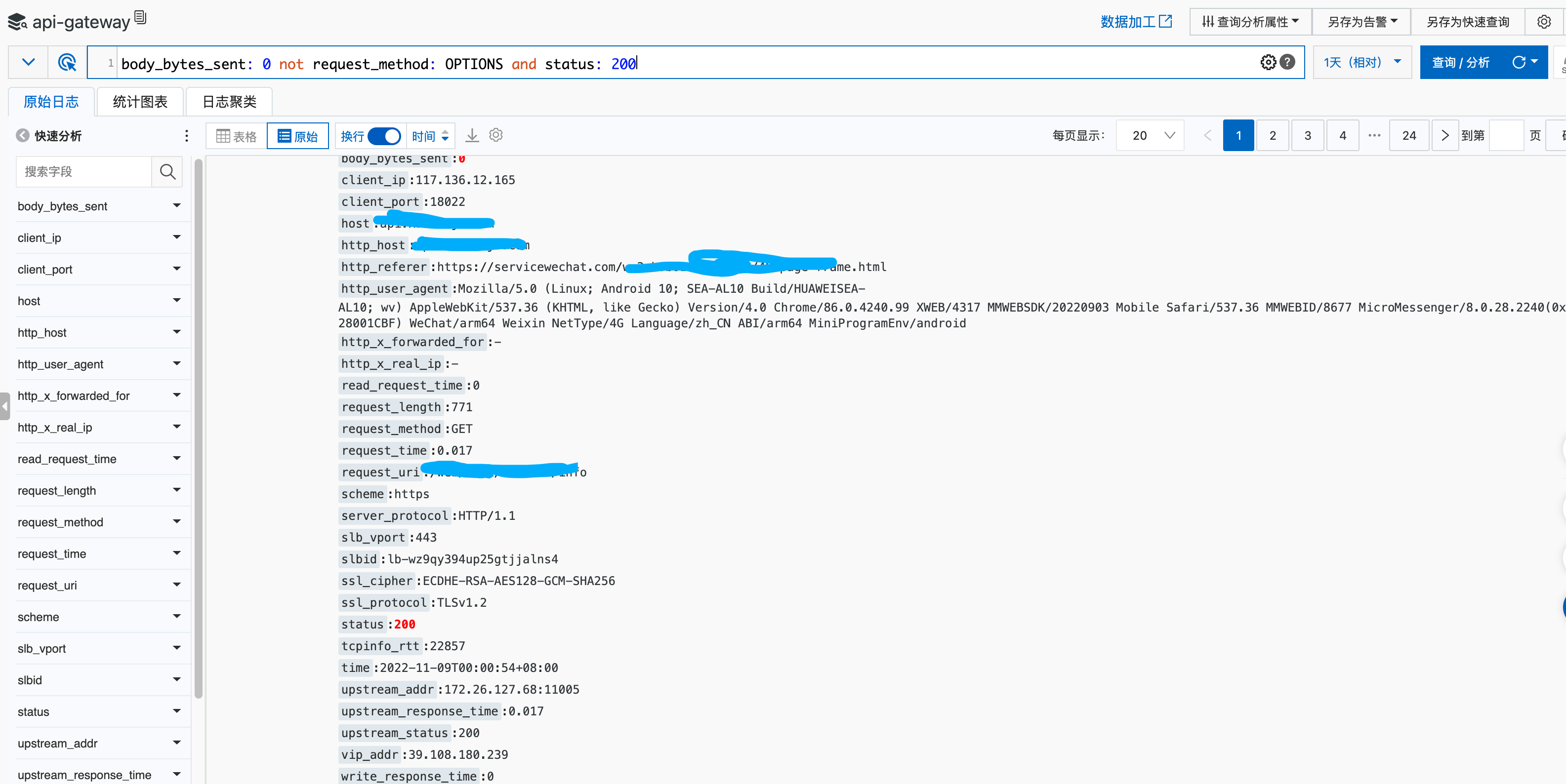Click the download logs icon
The image size is (1566, 784).
point(472,135)
